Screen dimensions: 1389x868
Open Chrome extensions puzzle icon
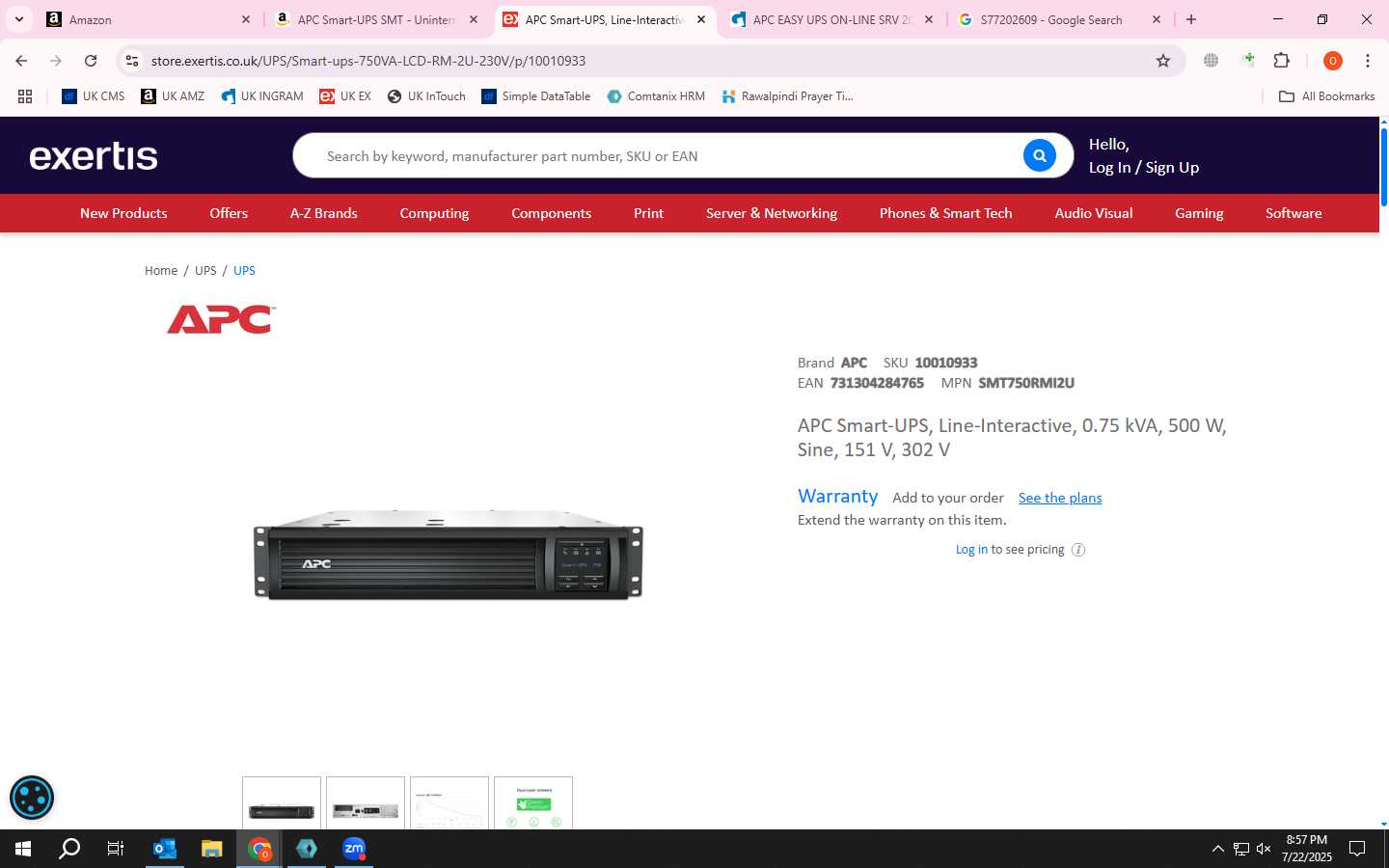coord(1281,61)
